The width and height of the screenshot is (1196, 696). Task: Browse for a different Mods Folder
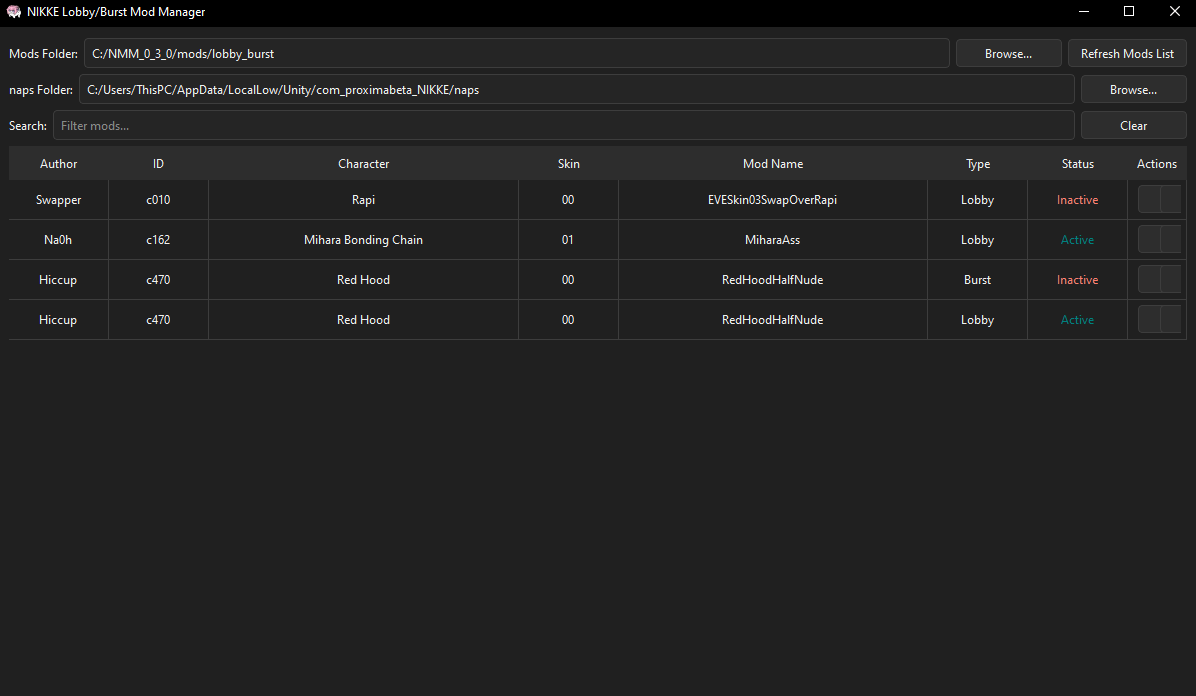(1008, 52)
